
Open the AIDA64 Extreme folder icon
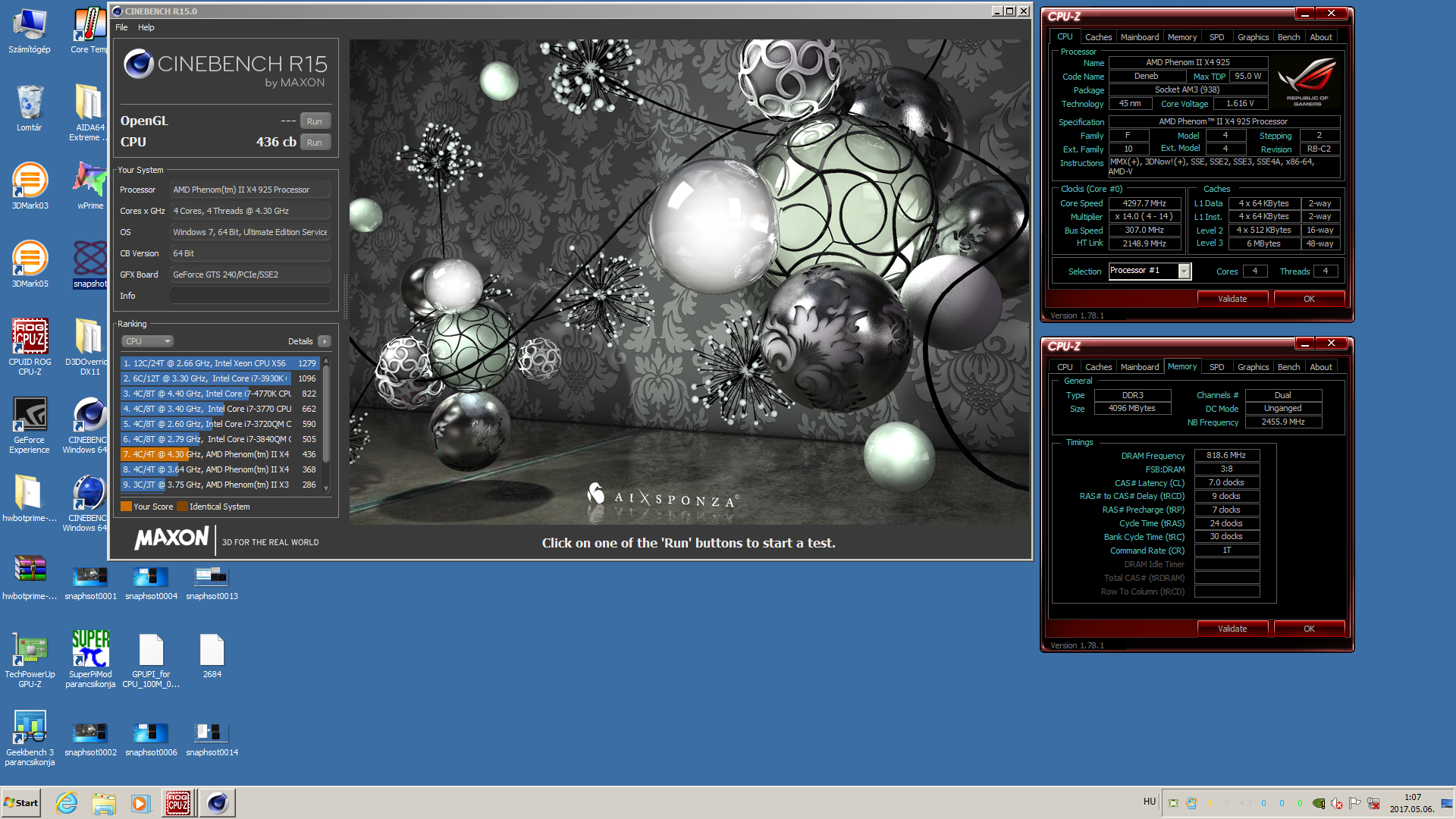[89, 112]
